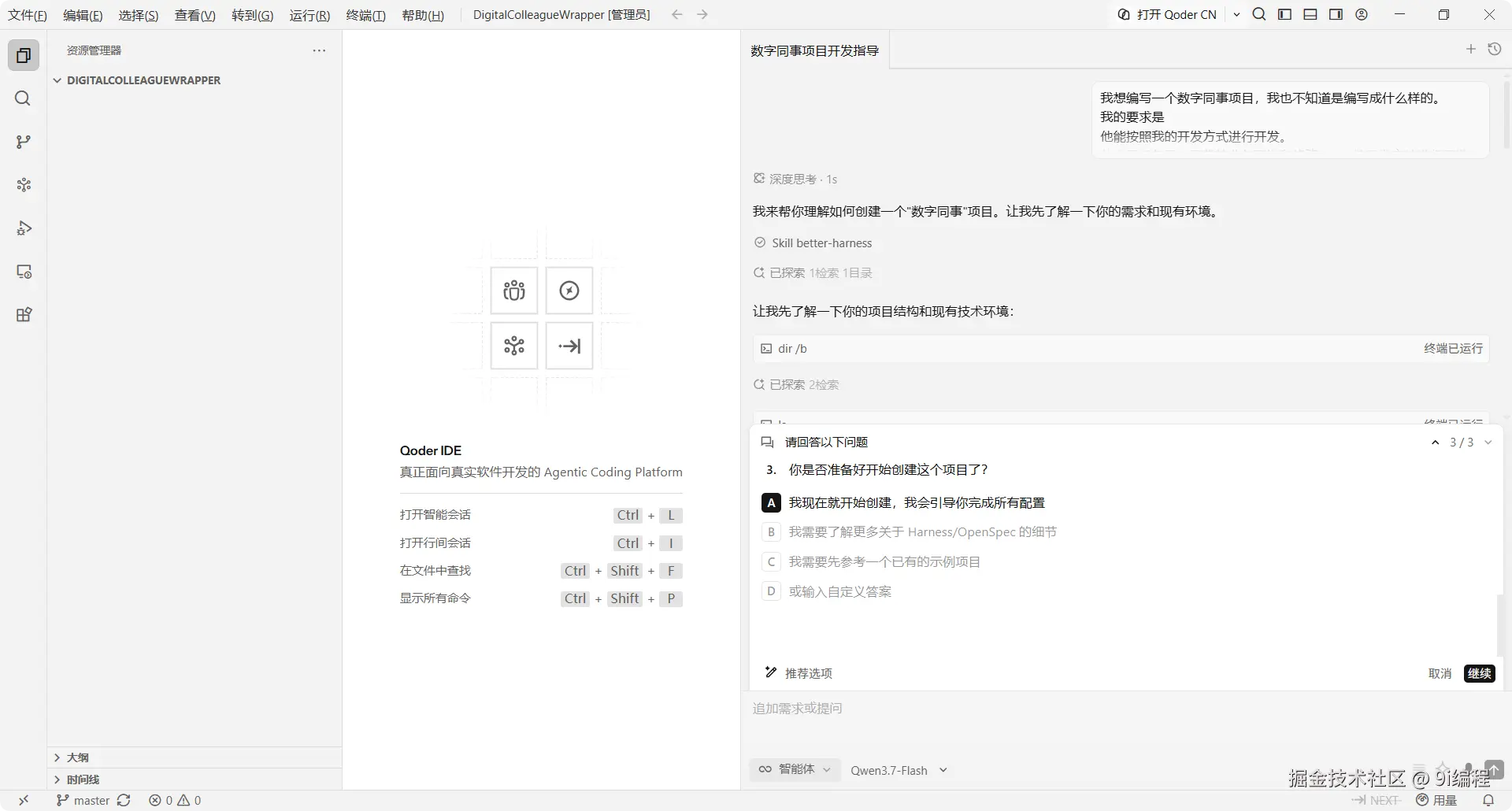The image size is (1512, 811).
Task: Toggle the secondary sidebar layout icon
Action: point(1336,14)
